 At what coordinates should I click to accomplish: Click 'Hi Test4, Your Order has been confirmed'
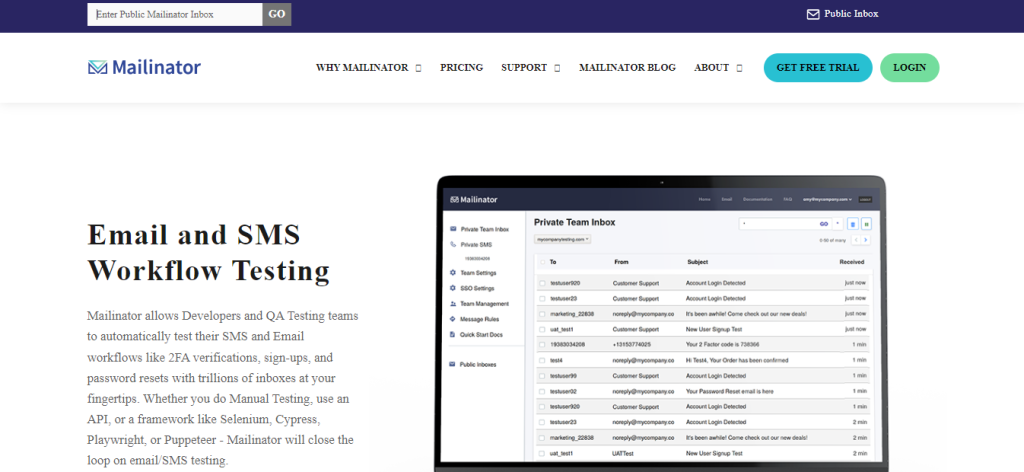coord(737,360)
